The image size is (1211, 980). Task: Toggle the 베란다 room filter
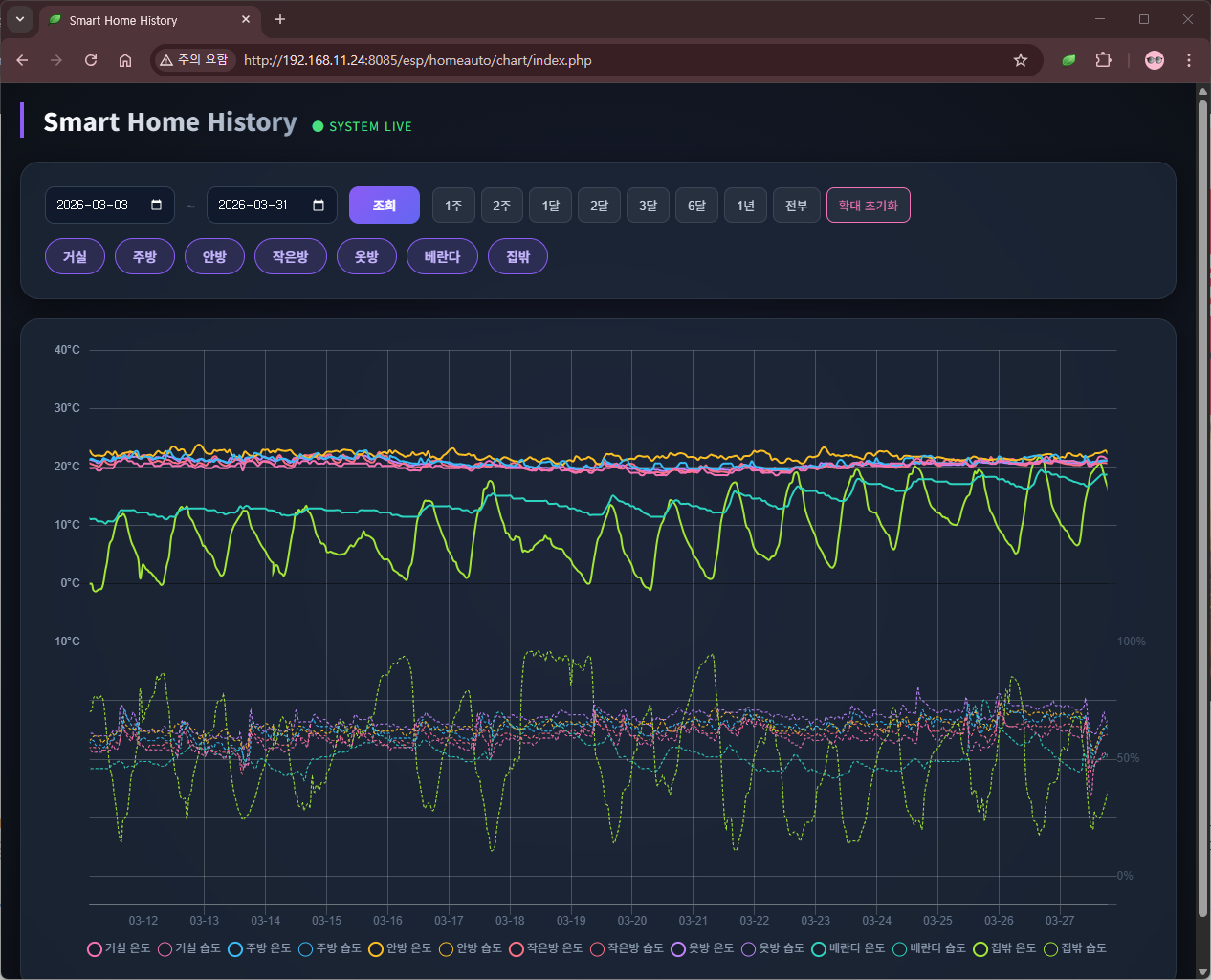442,256
